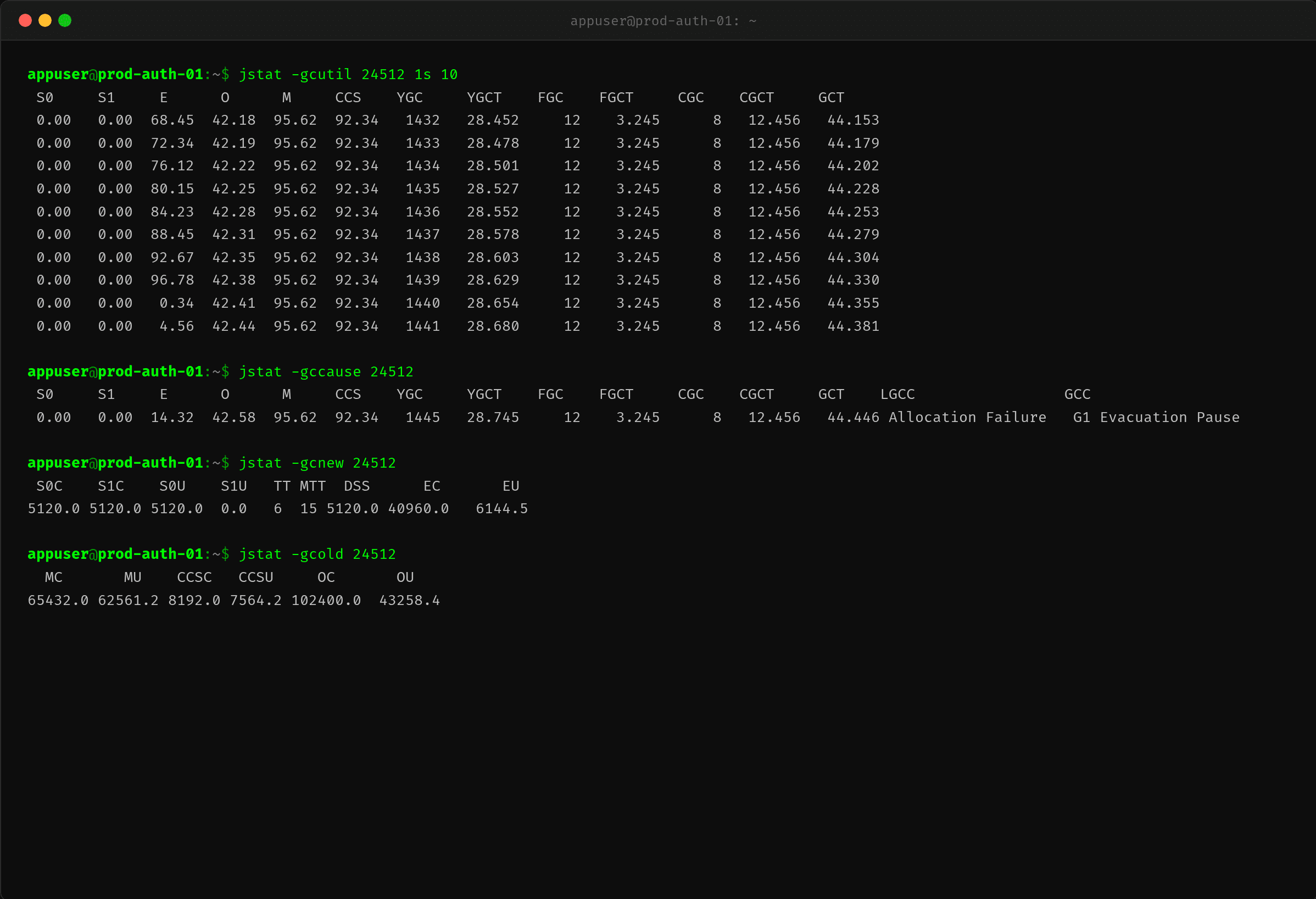Click the CGCT header in gcutil output
1316x899 pixels.
pyautogui.click(x=756, y=97)
